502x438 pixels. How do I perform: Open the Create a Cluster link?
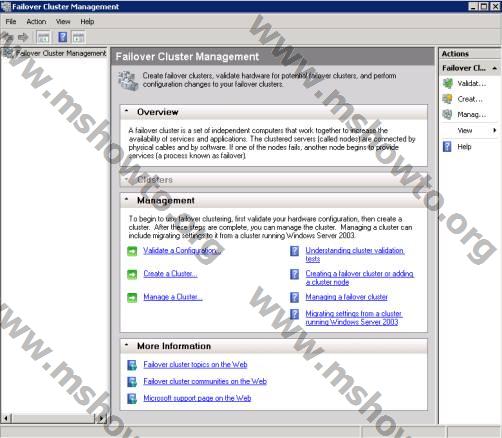(x=170, y=274)
